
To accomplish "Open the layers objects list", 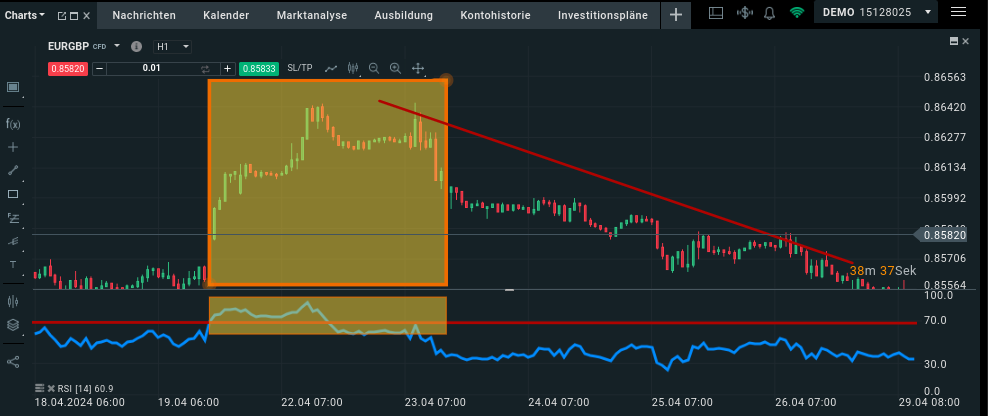I will pos(13,325).
